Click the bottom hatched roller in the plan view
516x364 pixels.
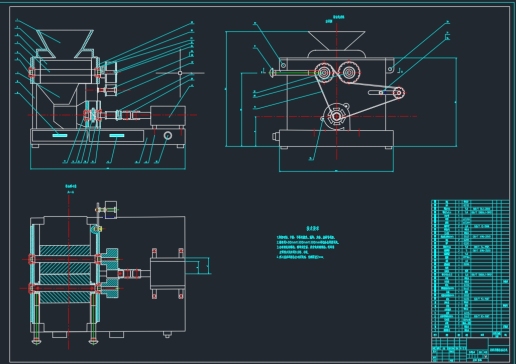[65, 297]
